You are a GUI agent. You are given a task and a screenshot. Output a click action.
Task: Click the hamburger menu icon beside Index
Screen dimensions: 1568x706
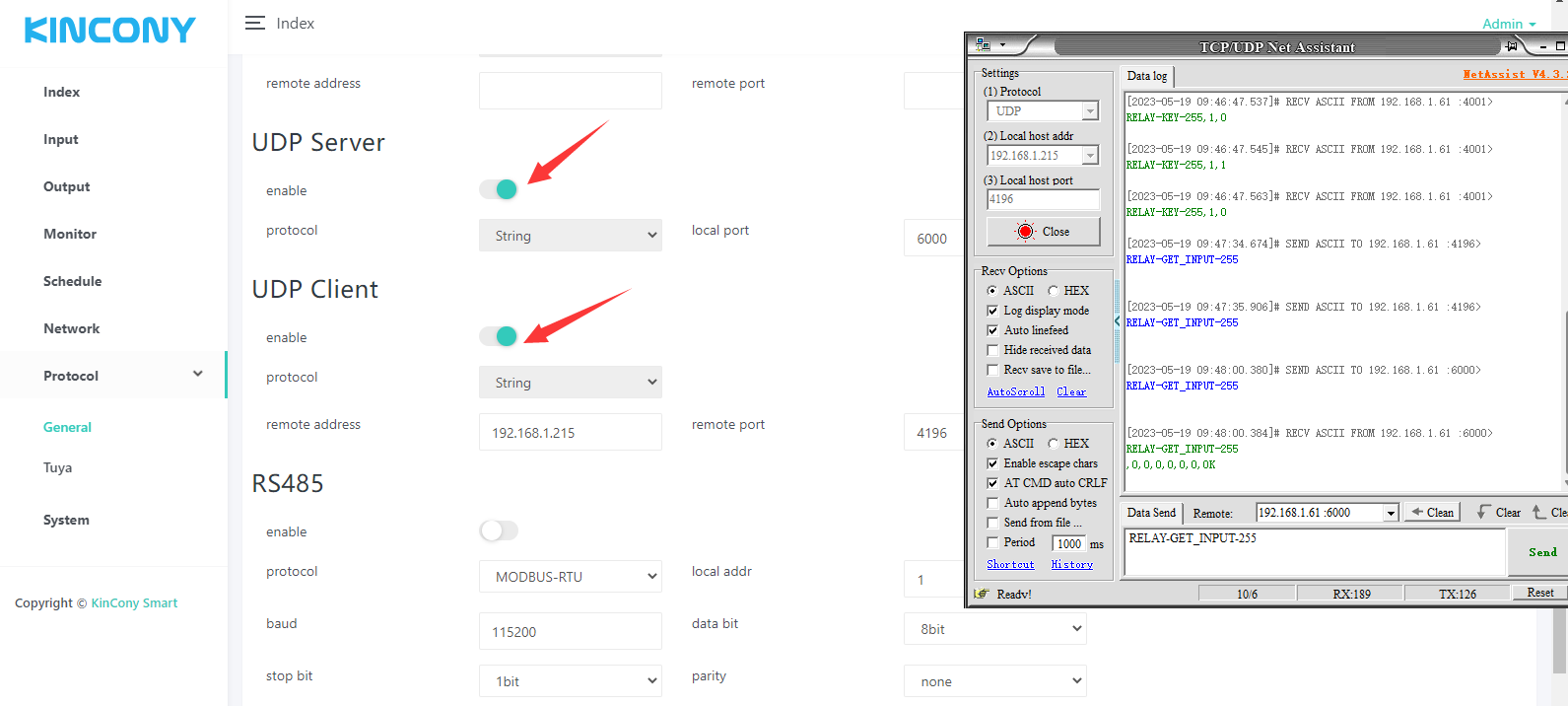point(254,23)
